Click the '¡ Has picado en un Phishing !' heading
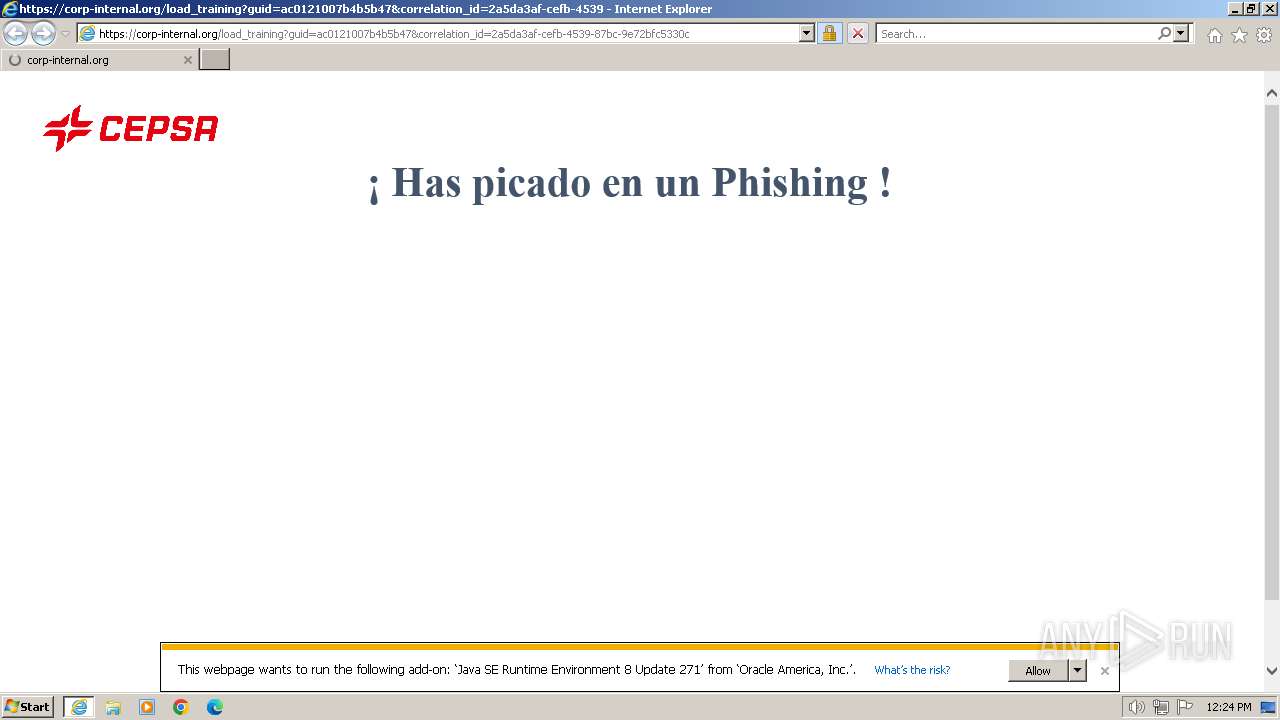 click(630, 183)
